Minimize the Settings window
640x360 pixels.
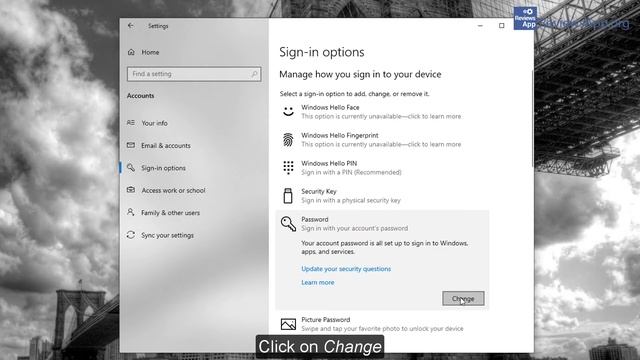point(480,26)
